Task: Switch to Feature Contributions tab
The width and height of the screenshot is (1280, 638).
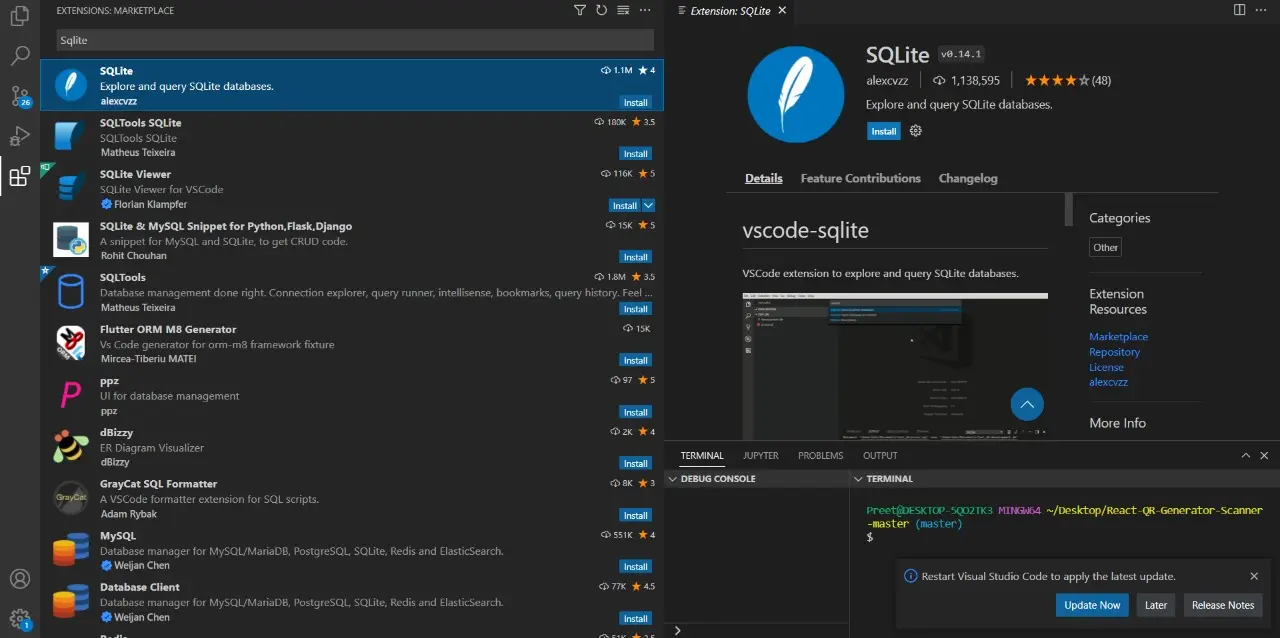Action: [x=861, y=178]
